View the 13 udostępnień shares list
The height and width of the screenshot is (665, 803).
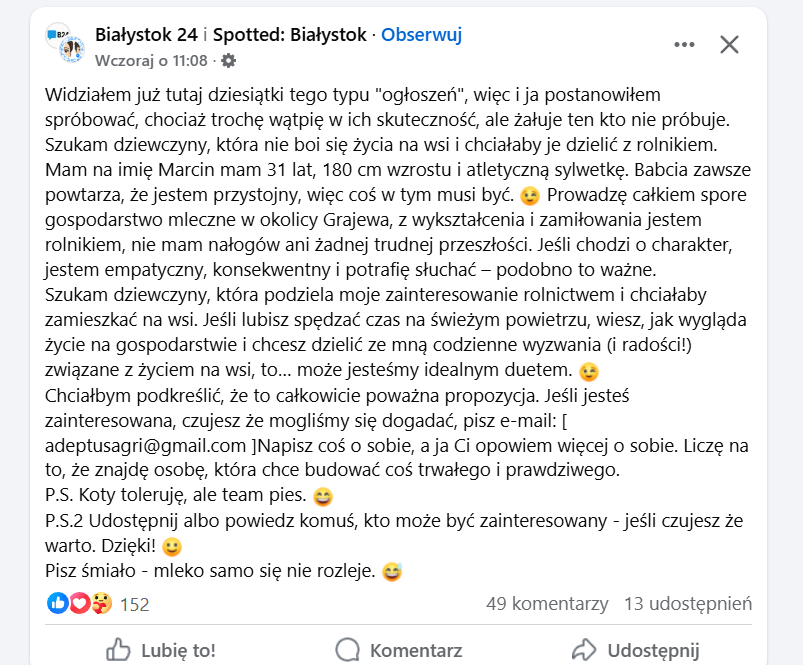(688, 604)
